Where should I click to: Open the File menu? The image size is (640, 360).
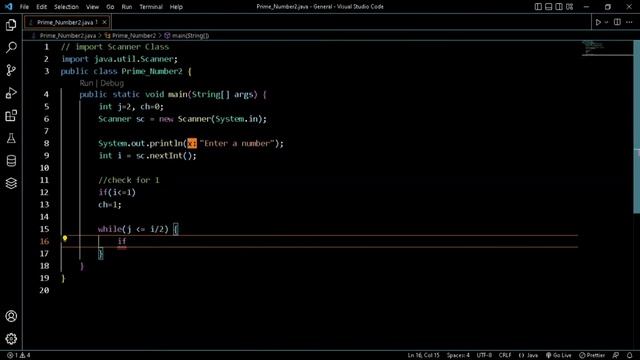click(24, 7)
